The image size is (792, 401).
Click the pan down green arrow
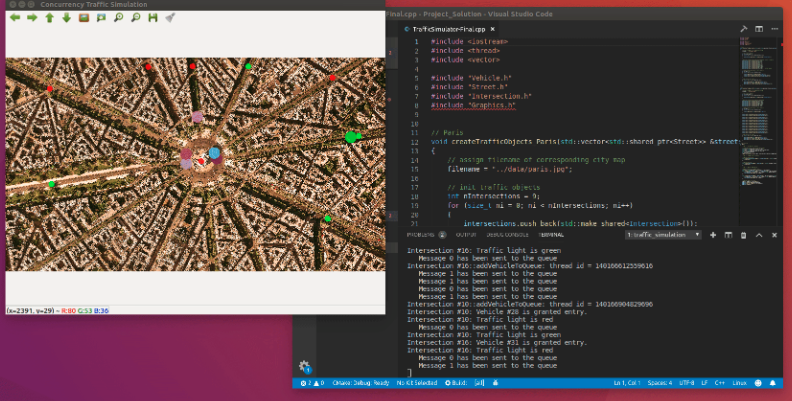67,18
